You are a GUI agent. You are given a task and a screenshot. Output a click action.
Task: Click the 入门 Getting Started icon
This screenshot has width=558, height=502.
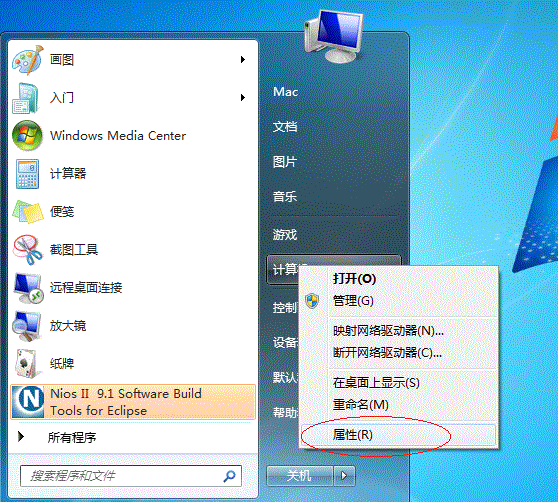(x=26, y=97)
